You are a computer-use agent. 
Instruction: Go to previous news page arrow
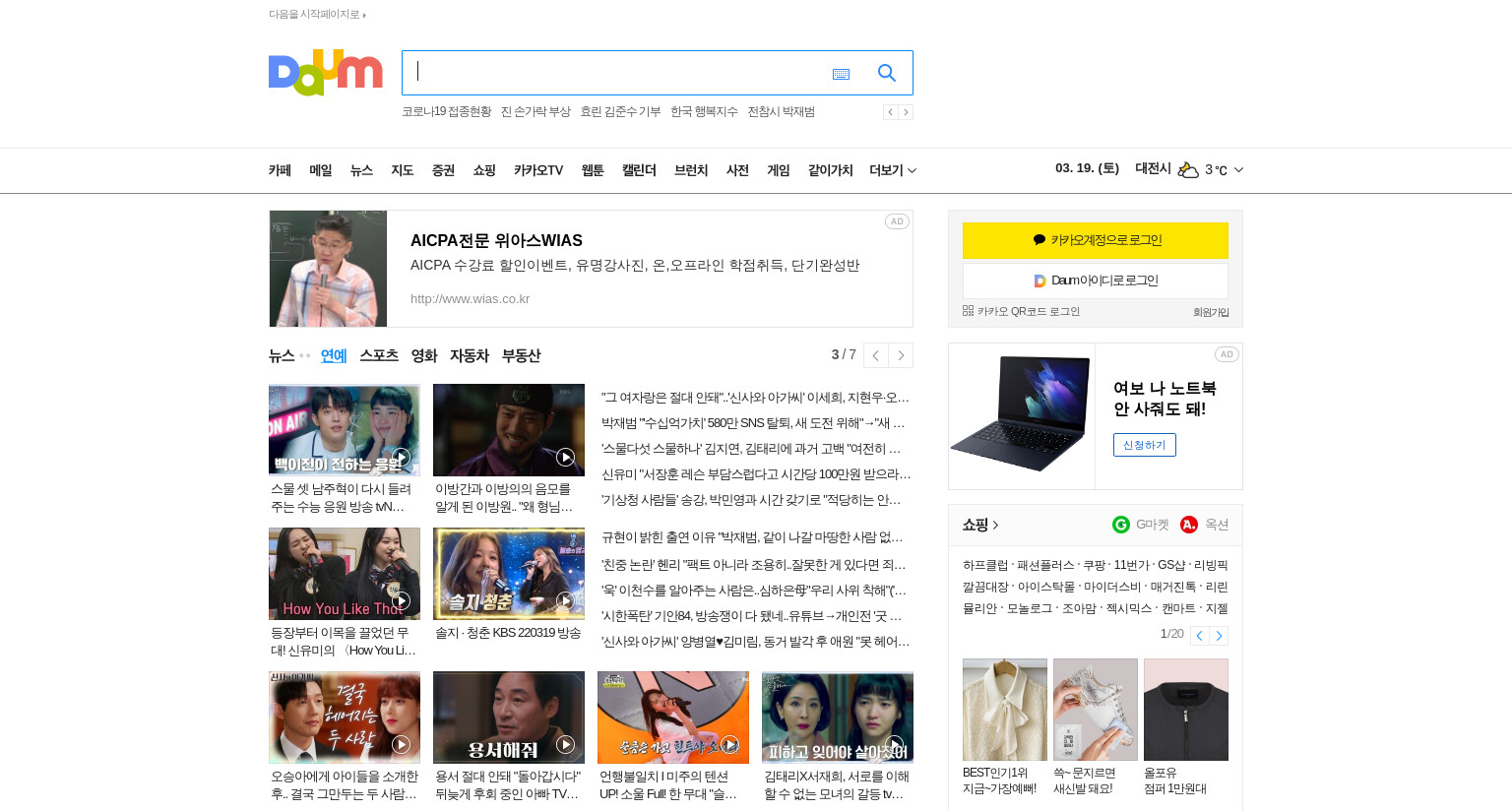coord(875,355)
